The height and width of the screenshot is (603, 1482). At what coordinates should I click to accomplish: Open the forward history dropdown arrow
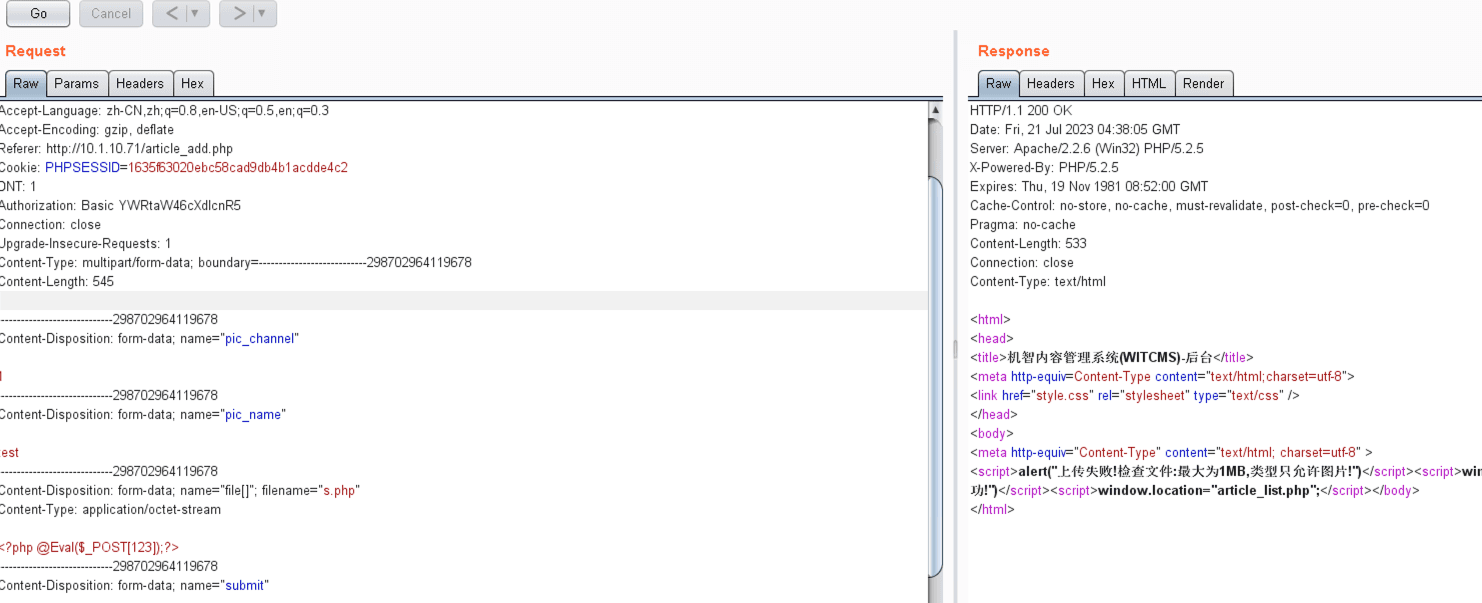coord(264,14)
